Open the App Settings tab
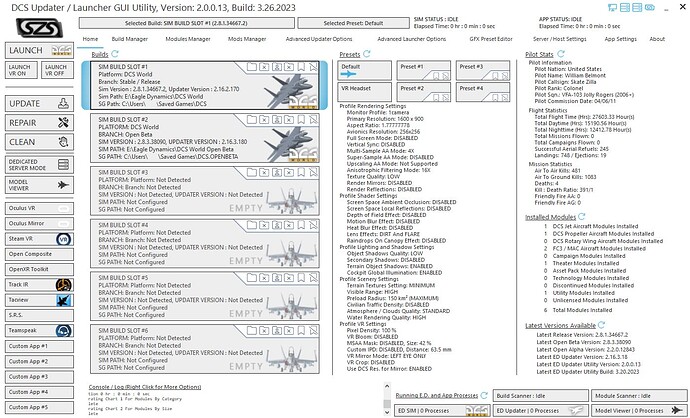Image resolution: width=690 pixels, height=418 pixels. [620, 39]
